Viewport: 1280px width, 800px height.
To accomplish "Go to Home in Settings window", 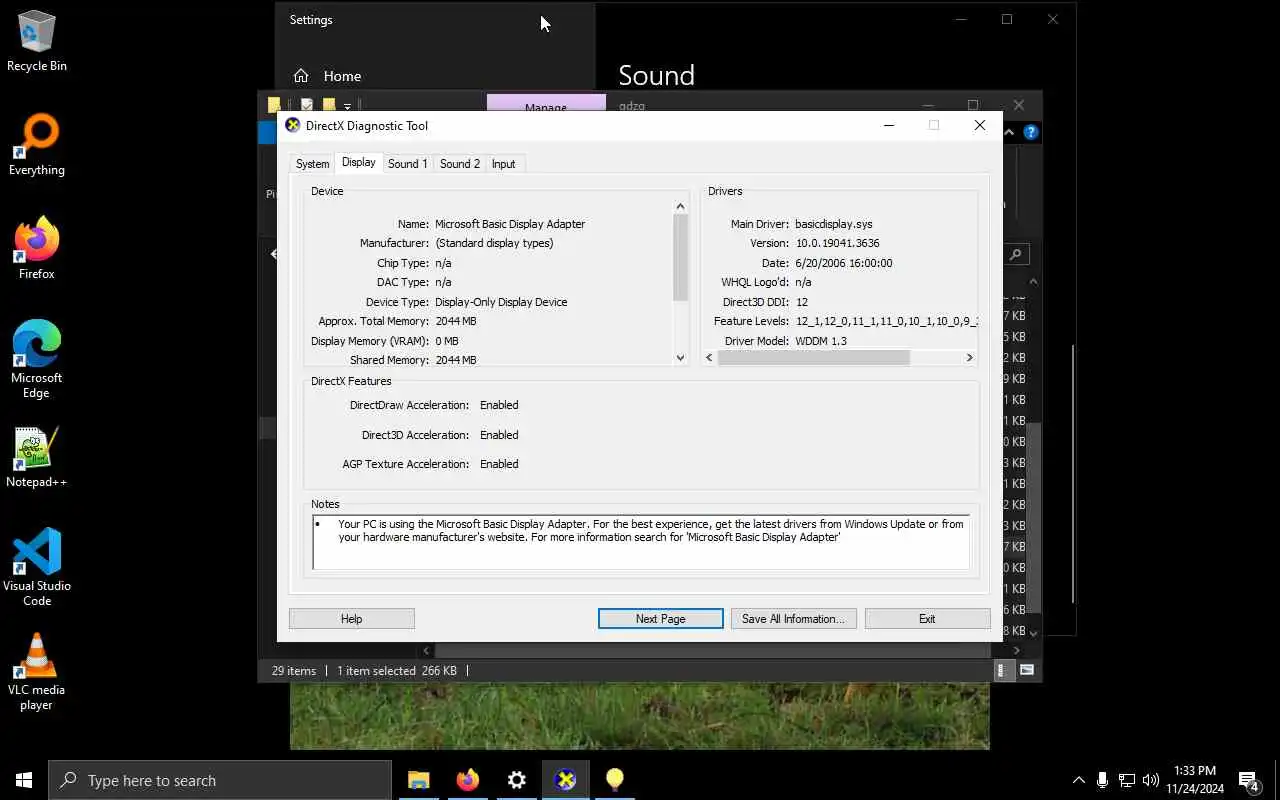I will [342, 76].
